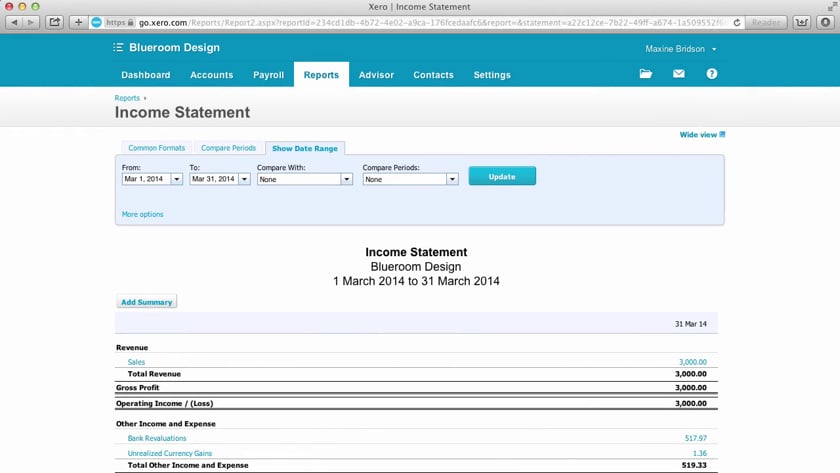Open the Unrealized Currency Gains link
Image resolution: width=840 pixels, height=473 pixels.
[170, 453]
